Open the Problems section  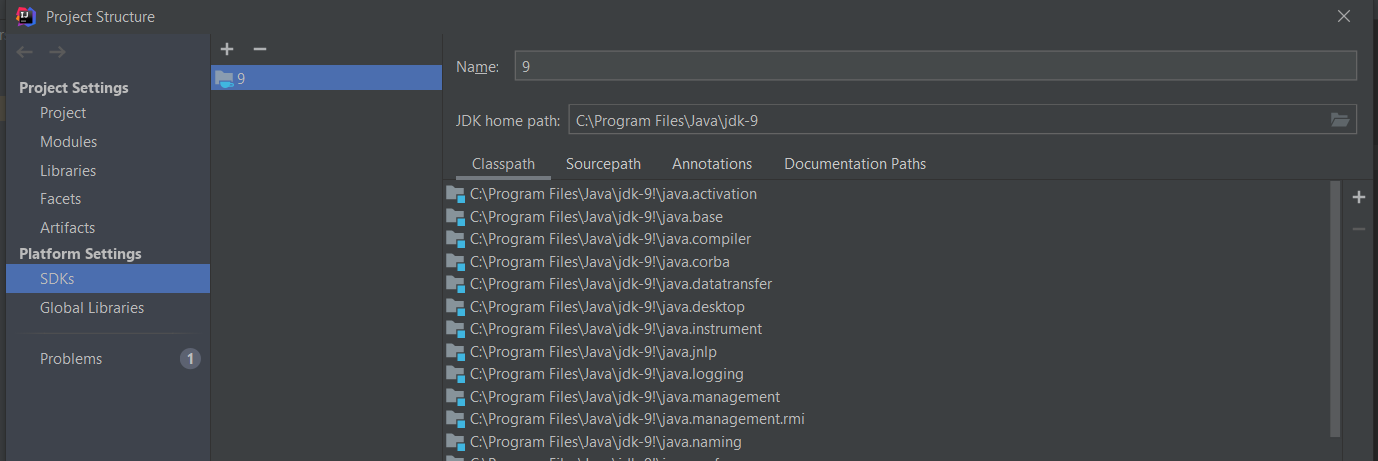pyautogui.click(x=71, y=359)
